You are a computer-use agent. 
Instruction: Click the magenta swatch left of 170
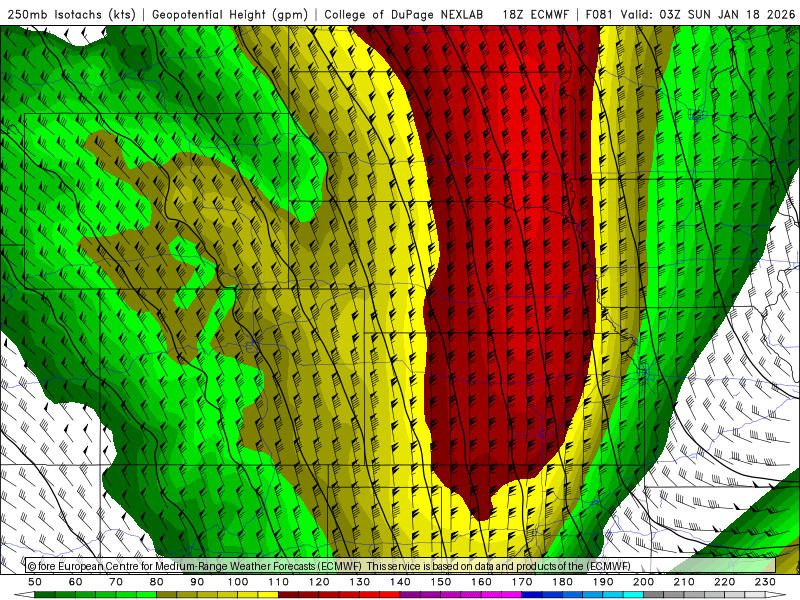[512, 595]
